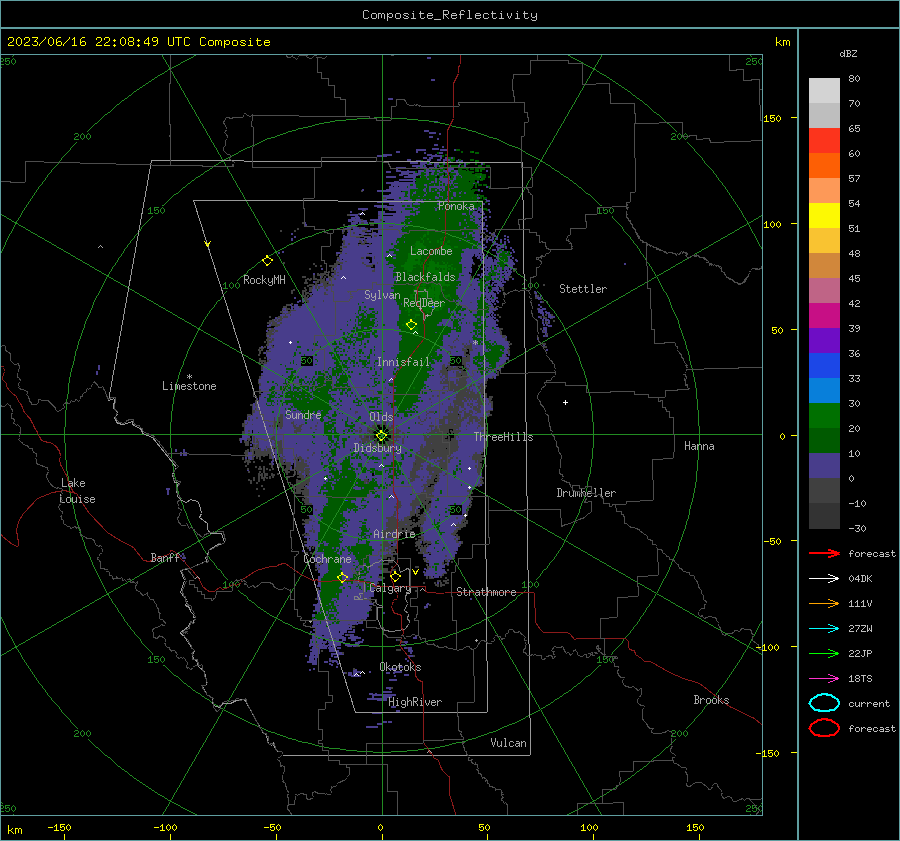Click the green 22JP arrow icon
The width and height of the screenshot is (900, 841).
(x=824, y=653)
